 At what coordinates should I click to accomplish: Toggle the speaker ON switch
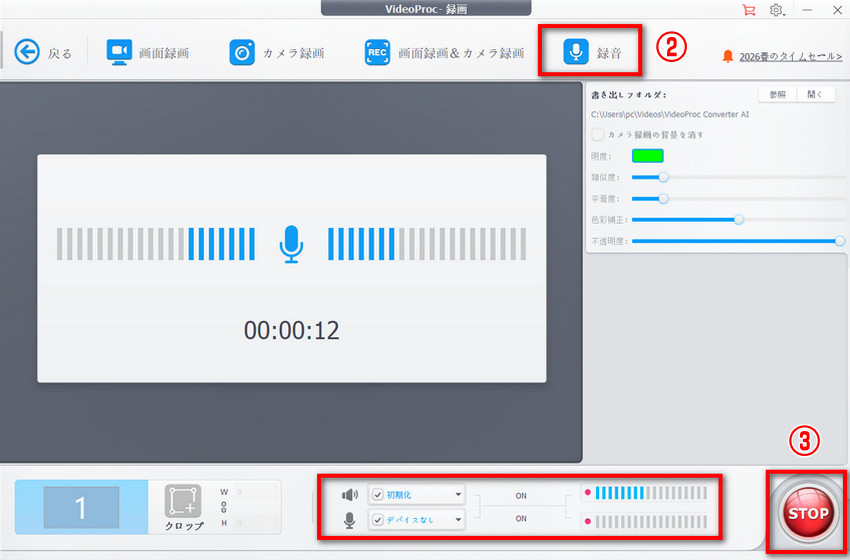pos(521,495)
